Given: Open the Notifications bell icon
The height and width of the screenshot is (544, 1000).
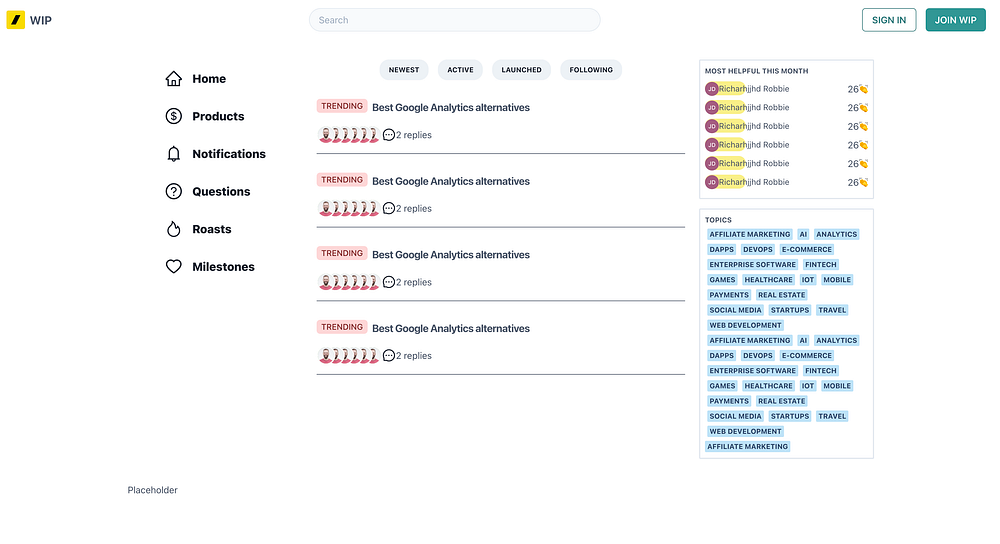Looking at the screenshot, I should tap(173, 154).
